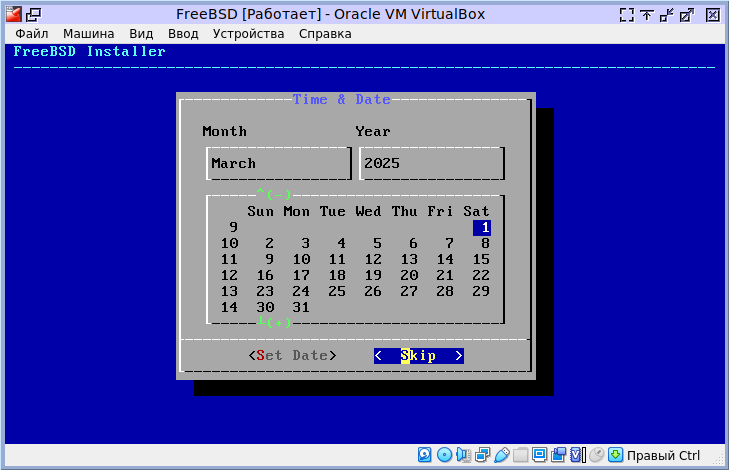This screenshot has height=470, width=729.
Task: Pick day 22 in the calendar
Action: tap(481, 275)
